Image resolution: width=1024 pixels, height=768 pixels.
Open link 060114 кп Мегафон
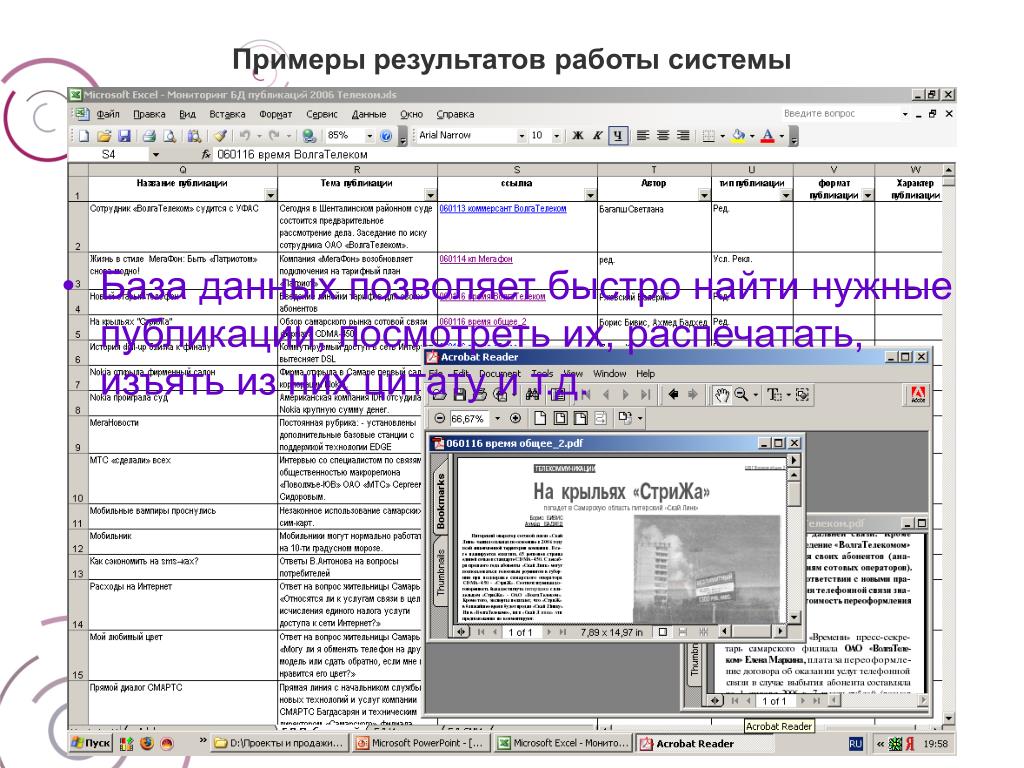[x=476, y=259]
